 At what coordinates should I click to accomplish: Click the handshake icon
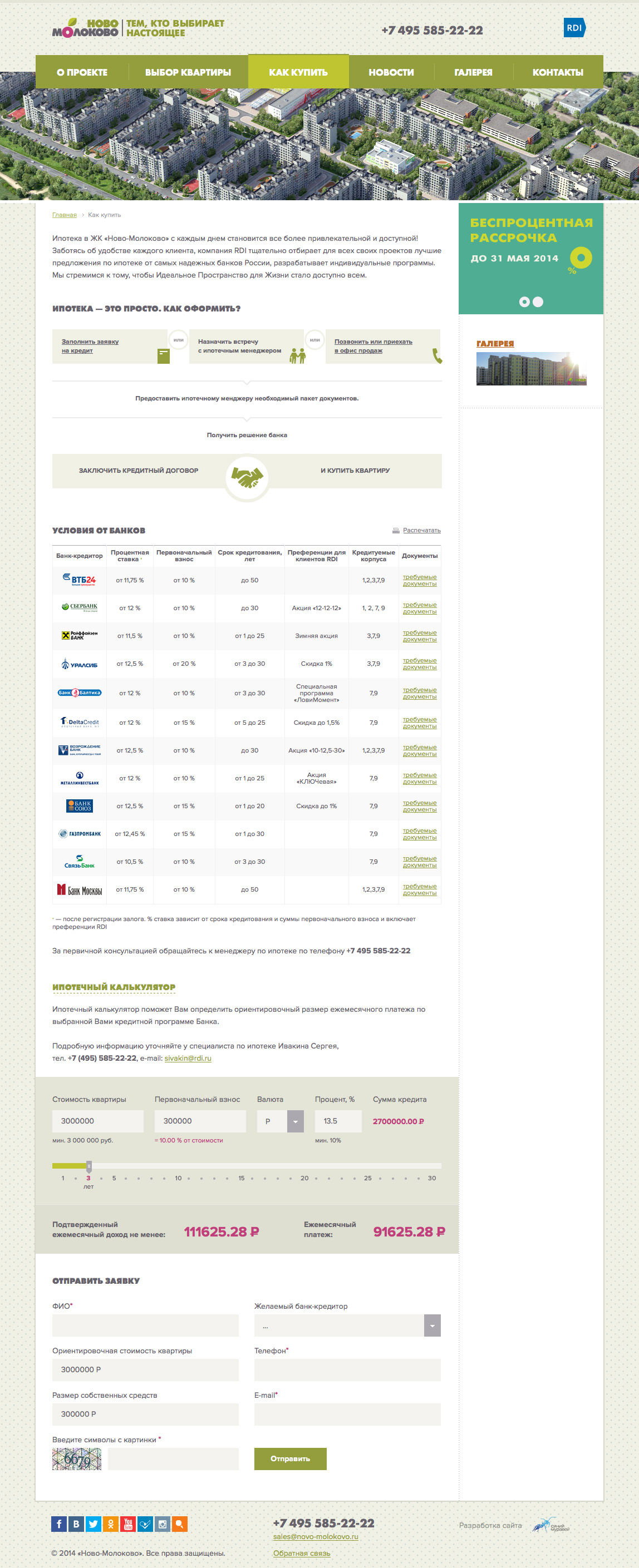coord(247,477)
